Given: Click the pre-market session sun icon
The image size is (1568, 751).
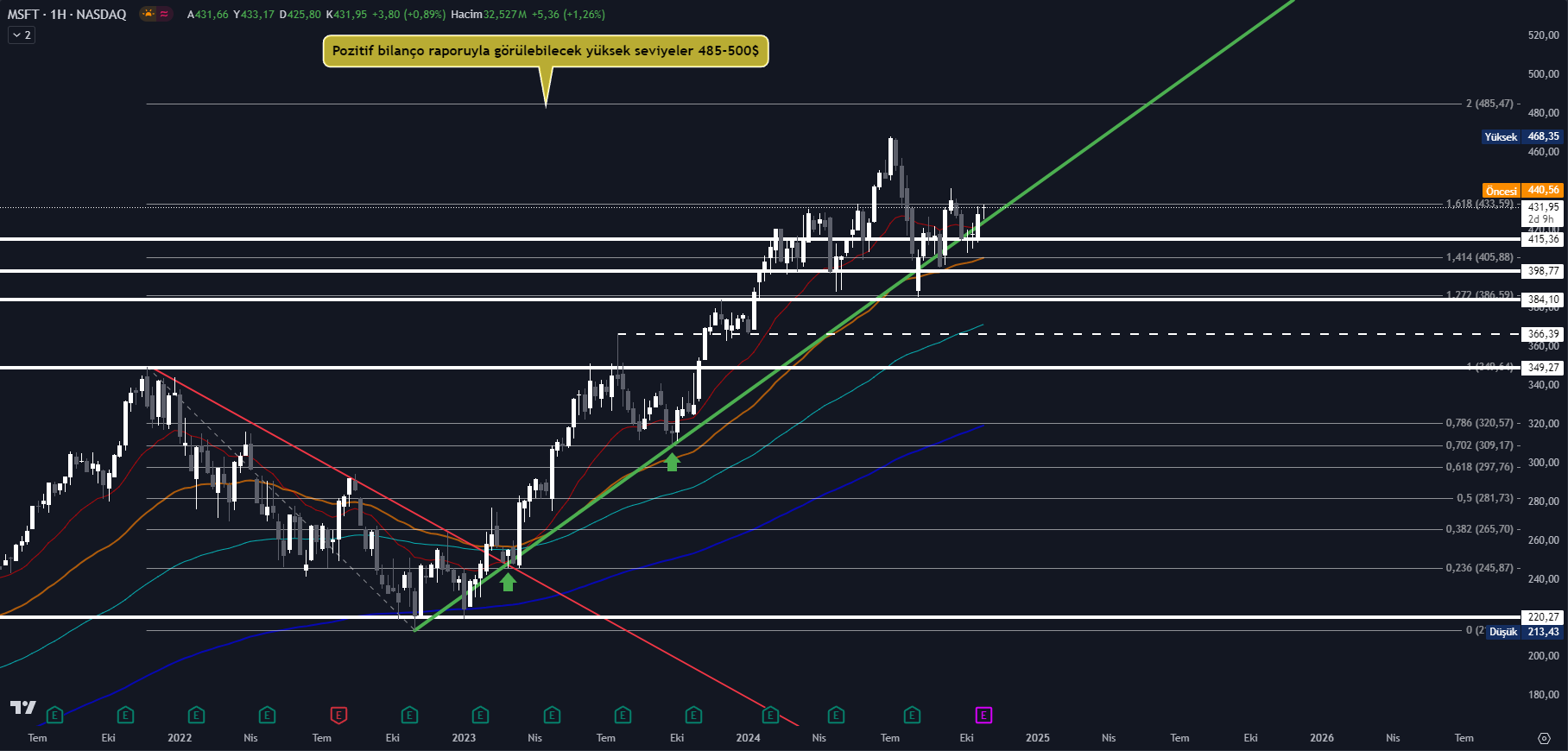Looking at the screenshot, I should (149, 14).
